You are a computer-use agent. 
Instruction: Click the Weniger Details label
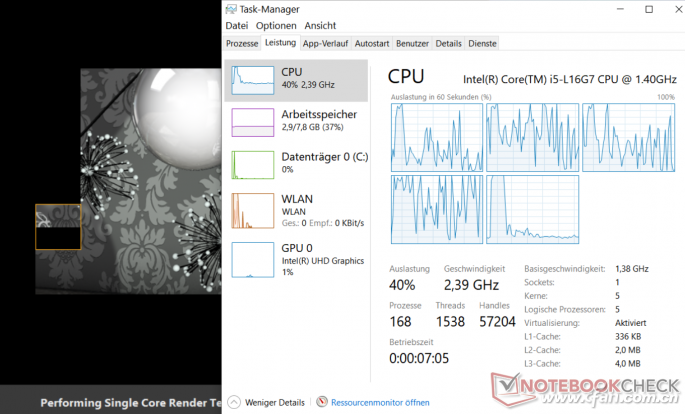point(275,403)
